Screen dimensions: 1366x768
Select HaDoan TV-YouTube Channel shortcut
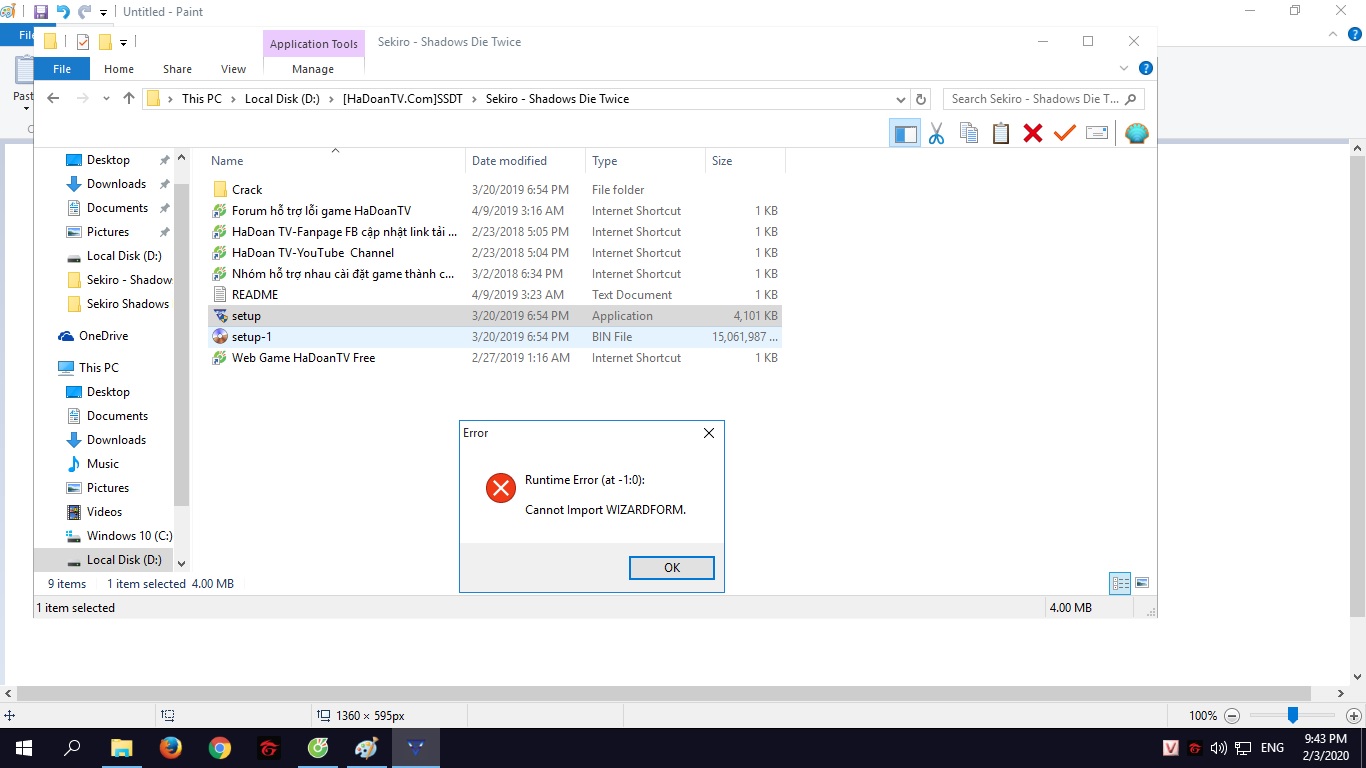click(494, 253)
